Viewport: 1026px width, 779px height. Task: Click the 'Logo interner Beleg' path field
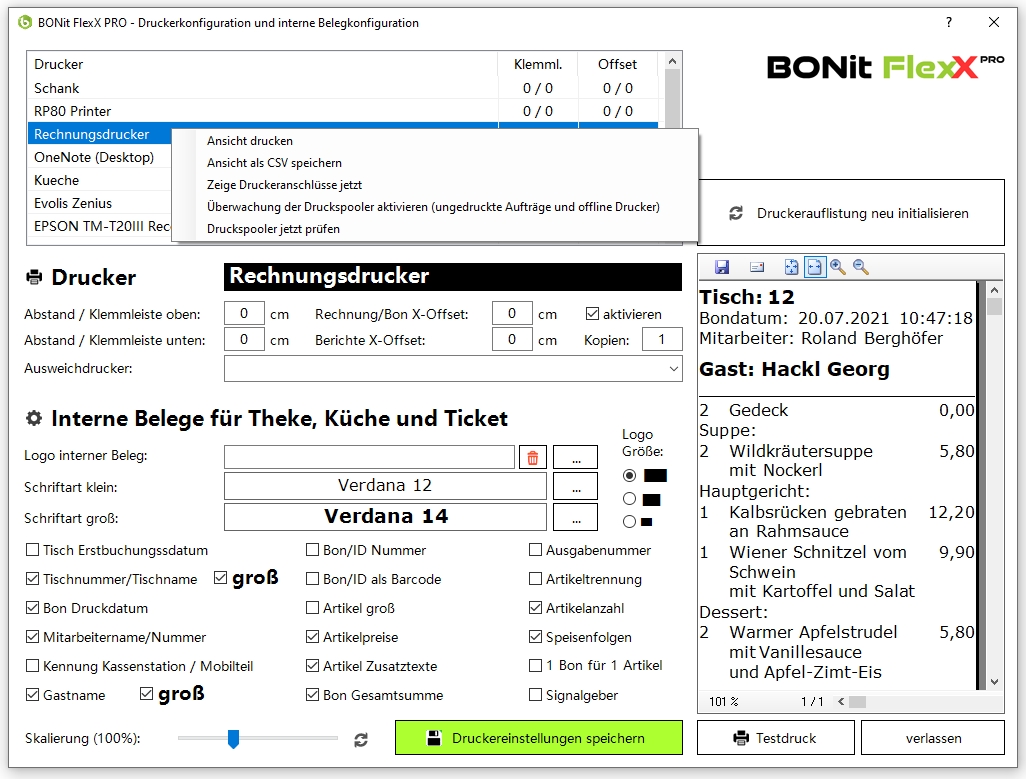coord(369,458)
